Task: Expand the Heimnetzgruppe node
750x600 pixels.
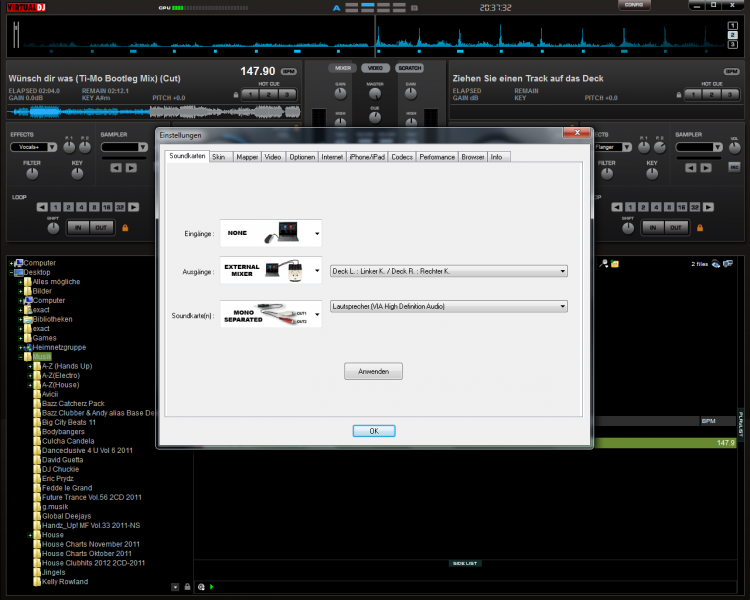Action: tap(21, 348)
